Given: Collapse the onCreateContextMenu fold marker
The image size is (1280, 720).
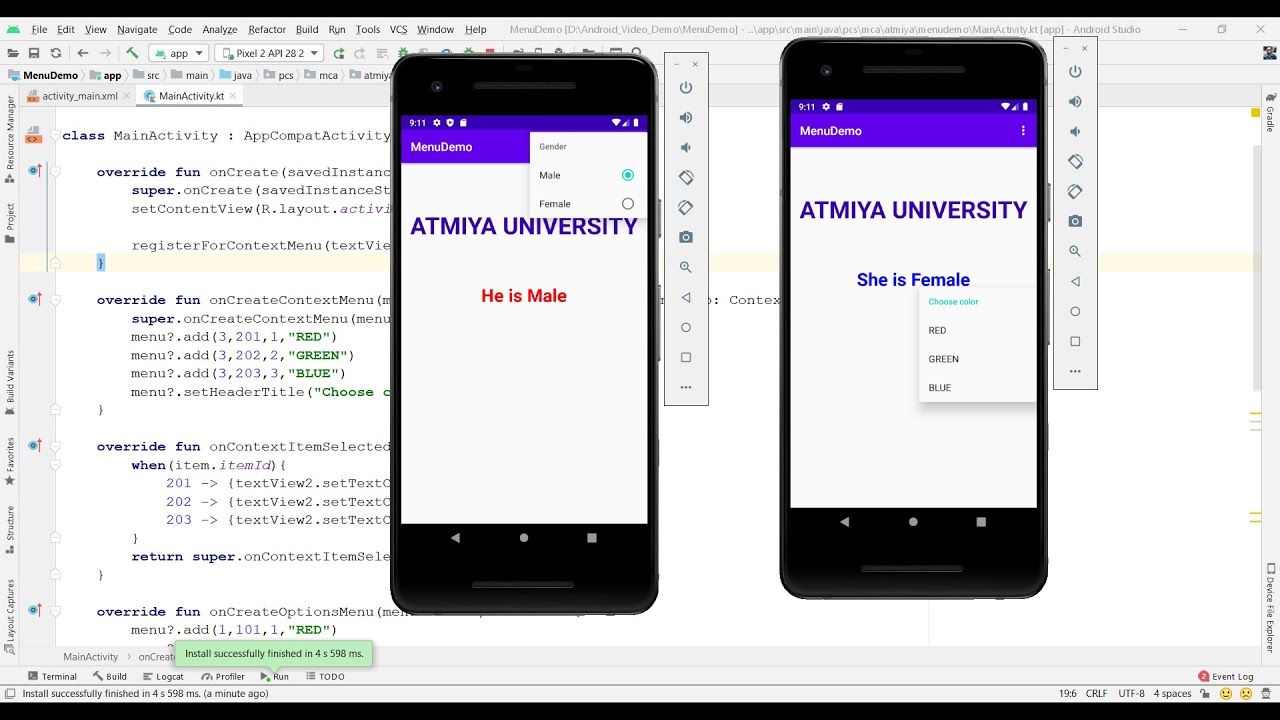Looking at the screenshot, I should tap(56, 300).
